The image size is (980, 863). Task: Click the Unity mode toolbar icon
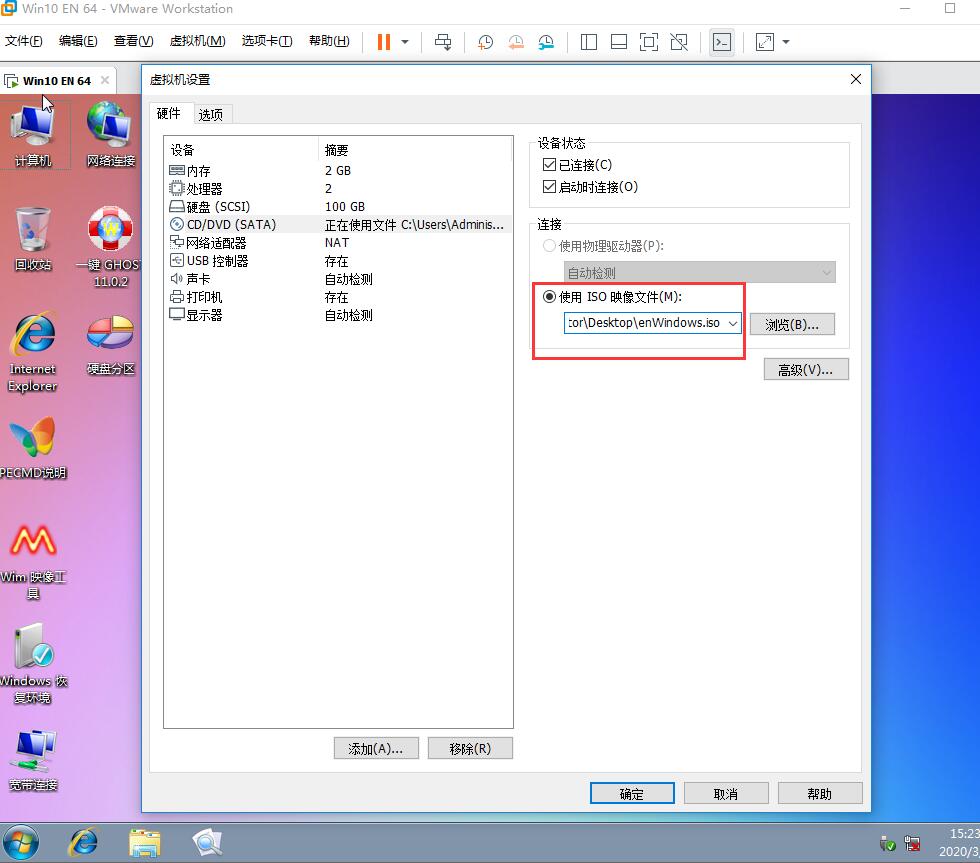tap(679, 42)
